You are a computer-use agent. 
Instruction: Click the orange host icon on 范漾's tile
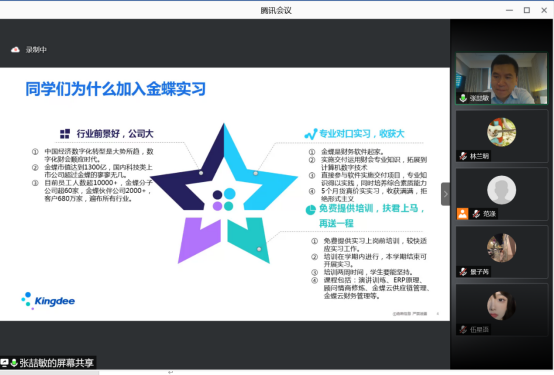click(x=462, y=213)
